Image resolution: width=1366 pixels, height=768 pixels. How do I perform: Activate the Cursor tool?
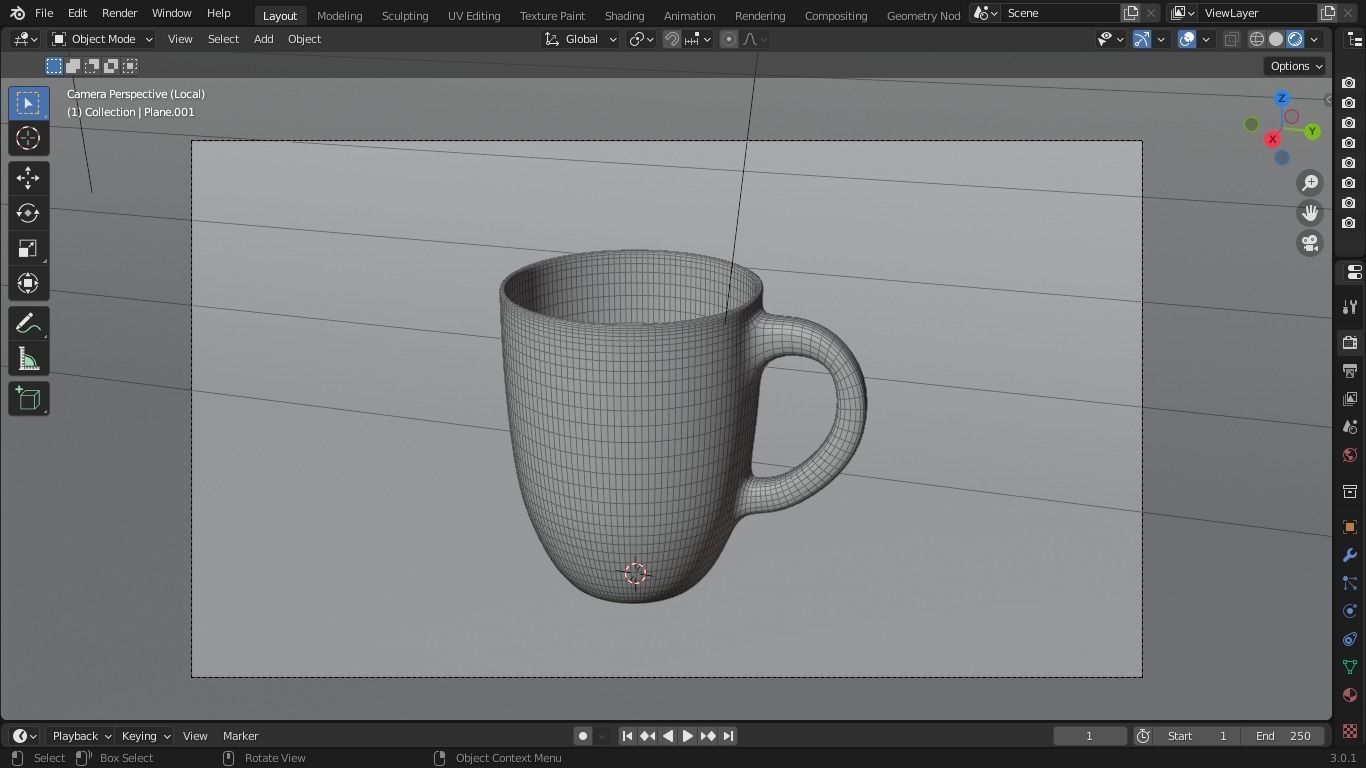tap(28, 138)
